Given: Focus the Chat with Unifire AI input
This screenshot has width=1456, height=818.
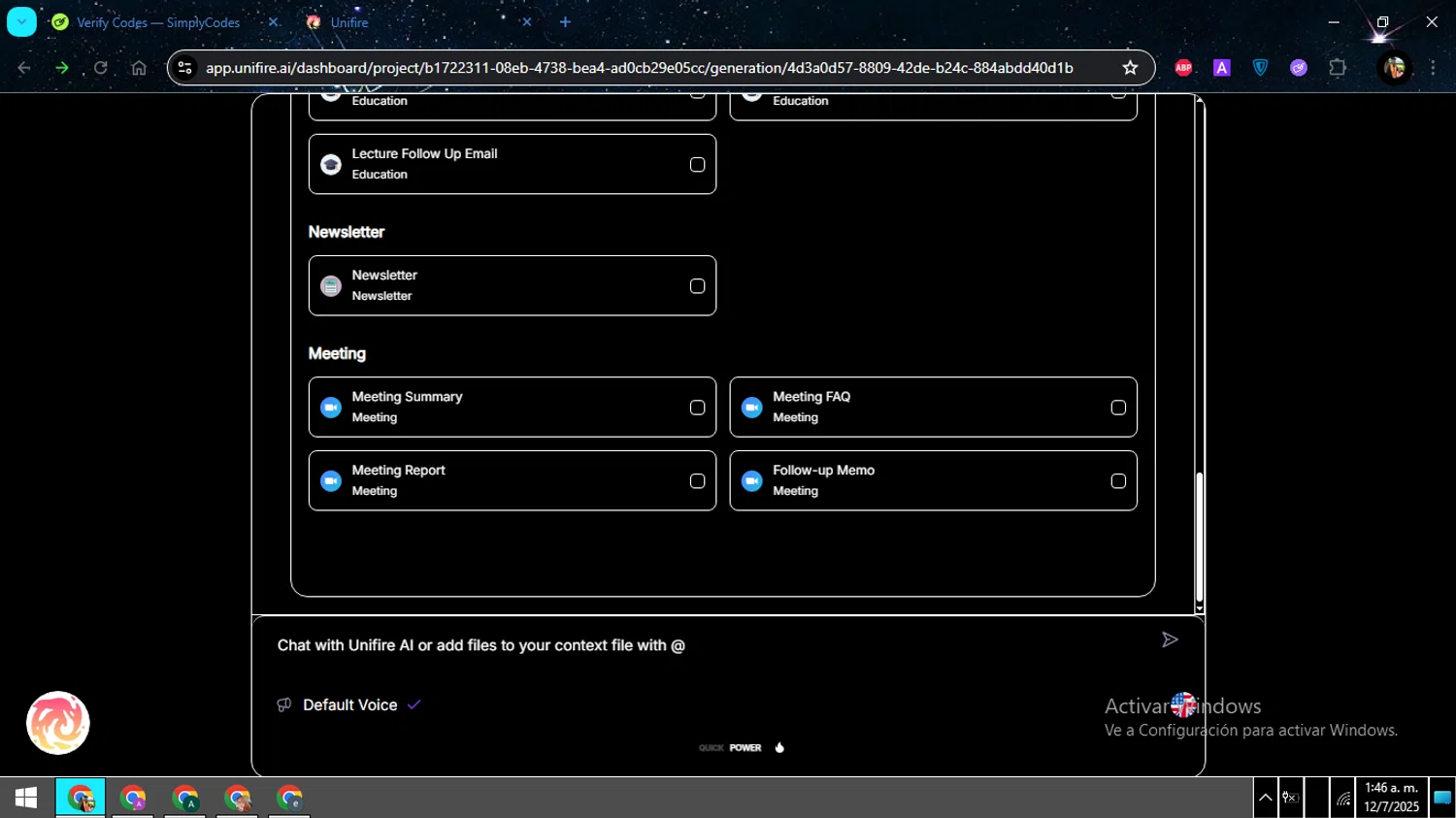Looking at the screenshot, I should click(709, 645).
